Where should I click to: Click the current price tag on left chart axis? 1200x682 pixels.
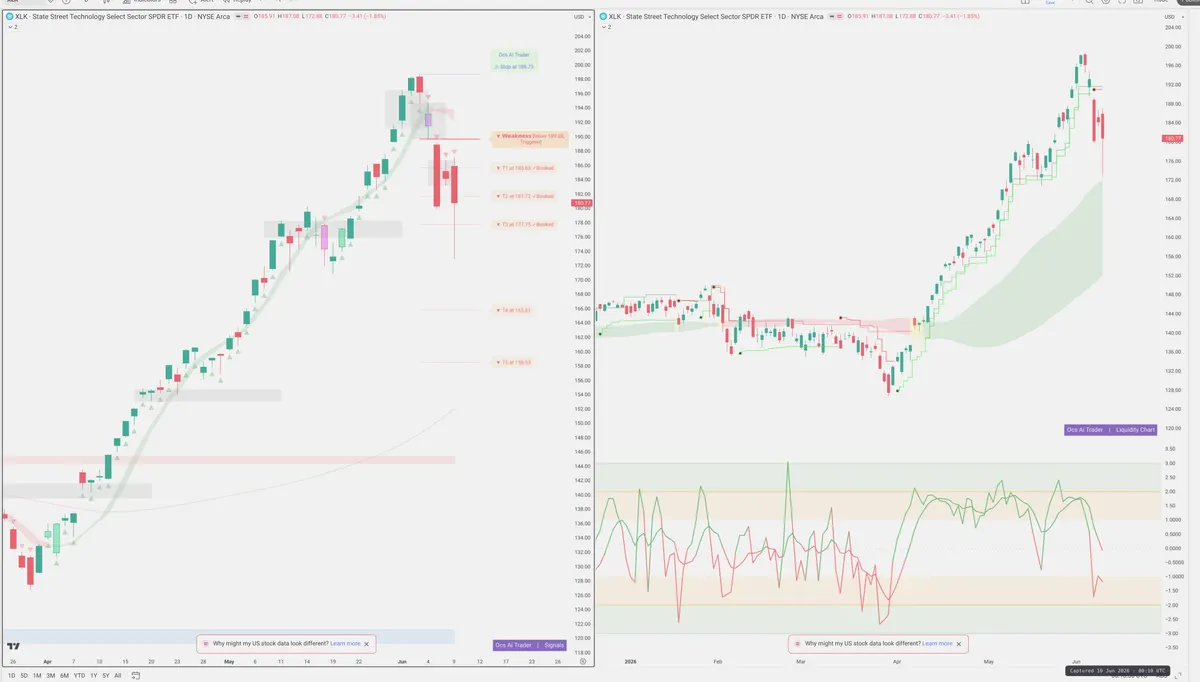click(x=580, y=203)
